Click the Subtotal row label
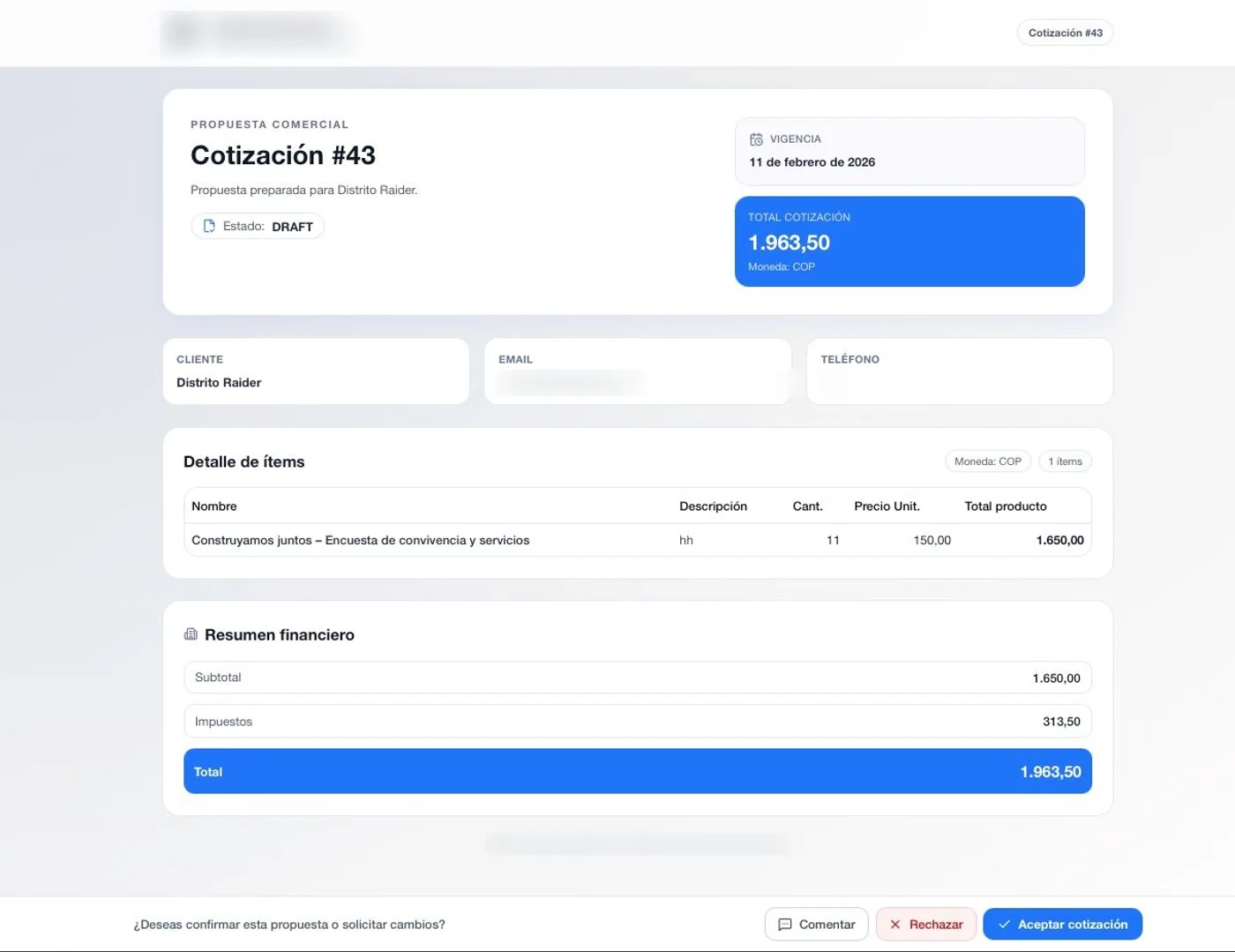 (218, 678)
